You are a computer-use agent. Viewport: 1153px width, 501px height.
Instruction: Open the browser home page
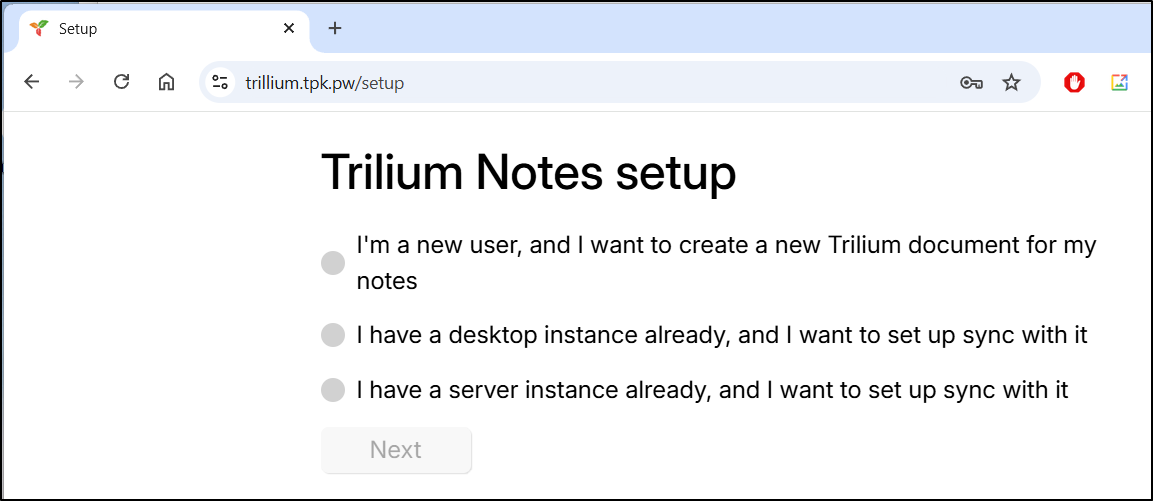coord(167,82)
